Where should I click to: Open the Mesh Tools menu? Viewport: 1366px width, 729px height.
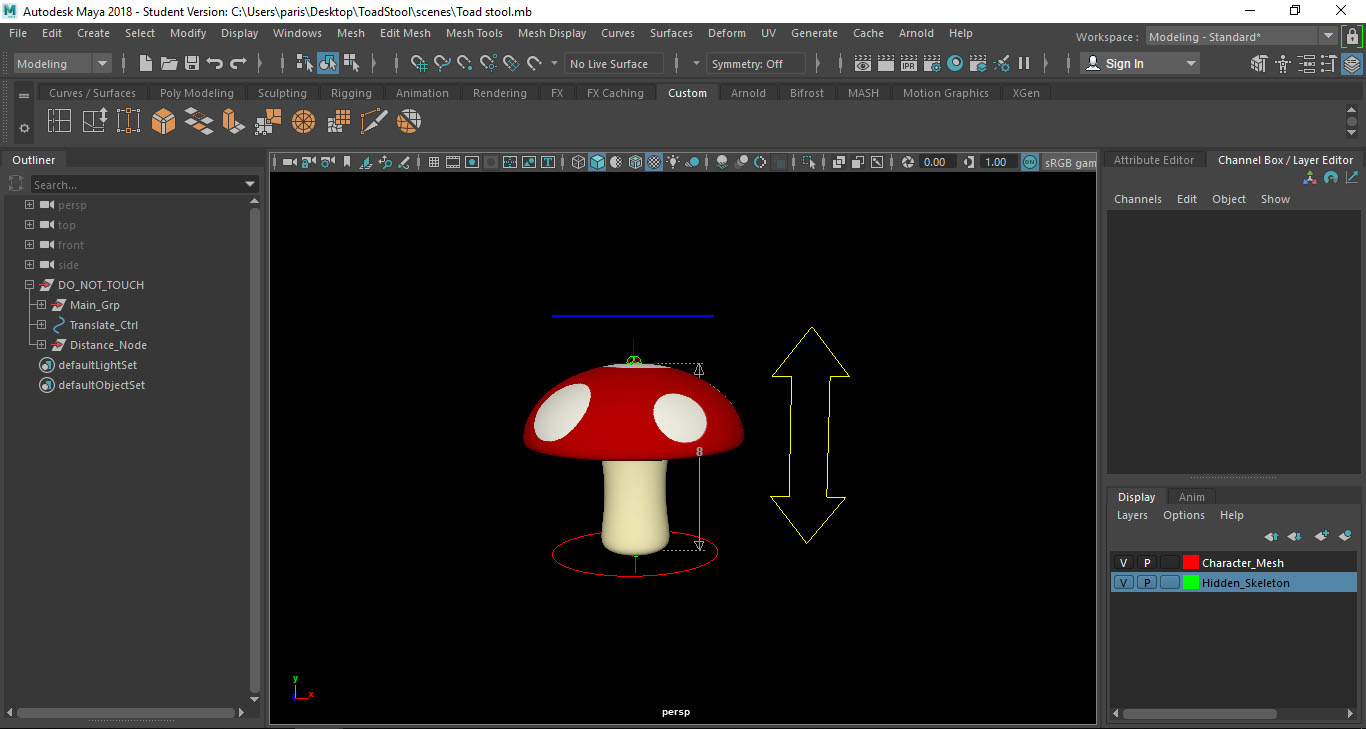pyautogui.click(x=474, y=33)
